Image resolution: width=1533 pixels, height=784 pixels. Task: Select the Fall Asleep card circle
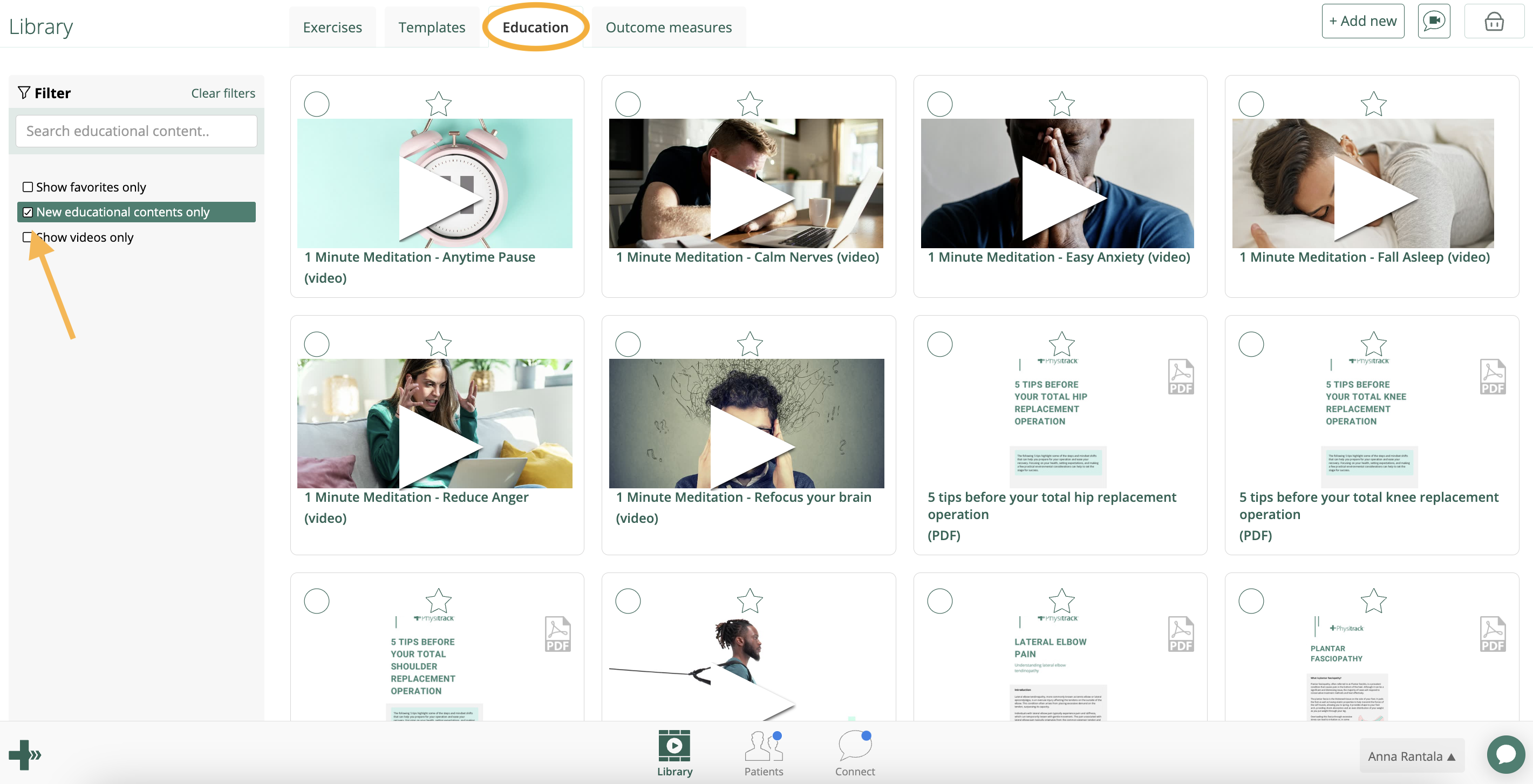1251,104
